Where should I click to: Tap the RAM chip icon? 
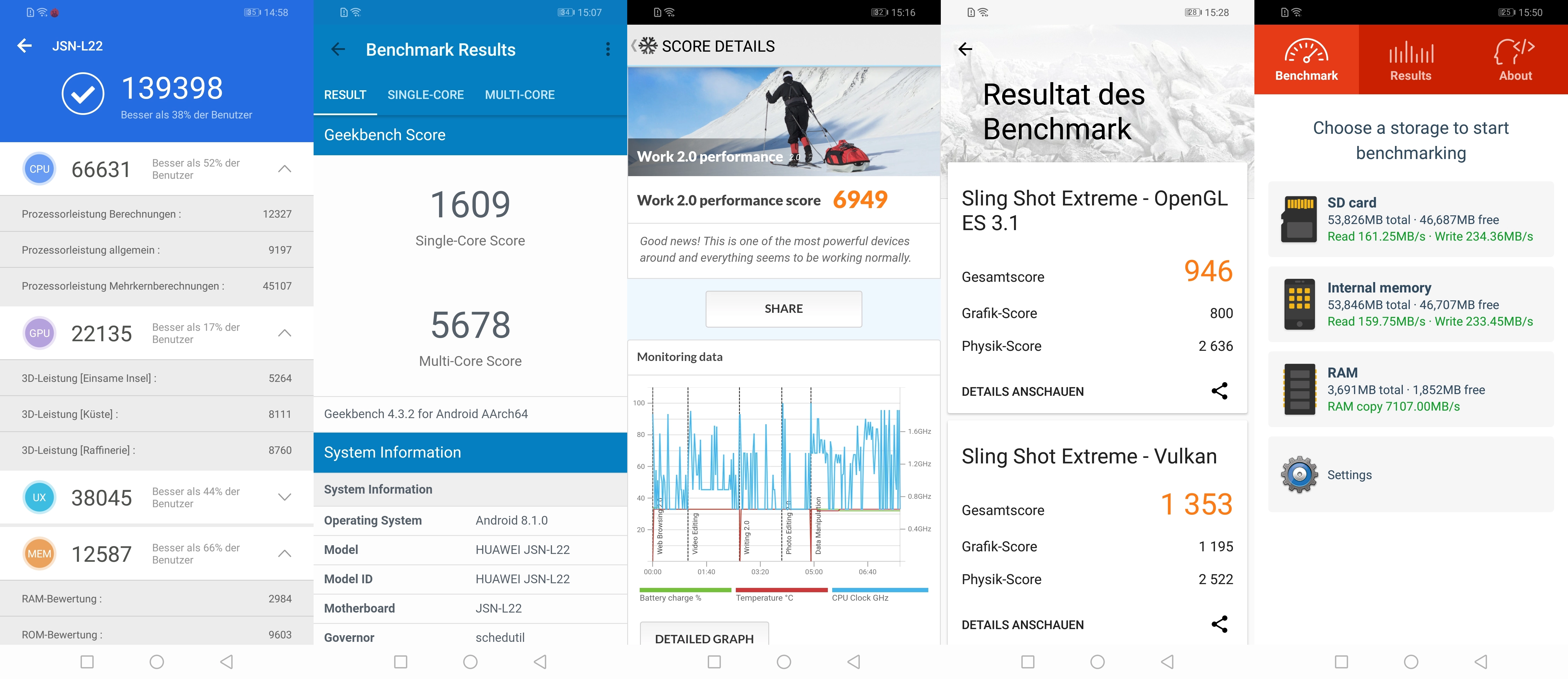coord(1300,389)
